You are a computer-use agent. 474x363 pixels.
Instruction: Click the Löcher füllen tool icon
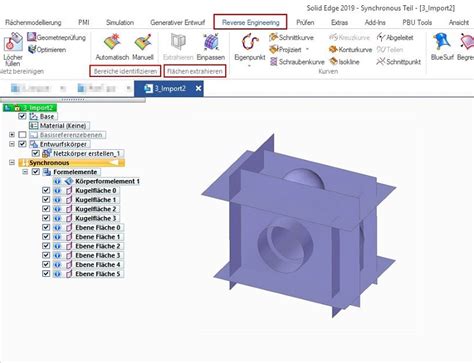(x=13, y=42)
